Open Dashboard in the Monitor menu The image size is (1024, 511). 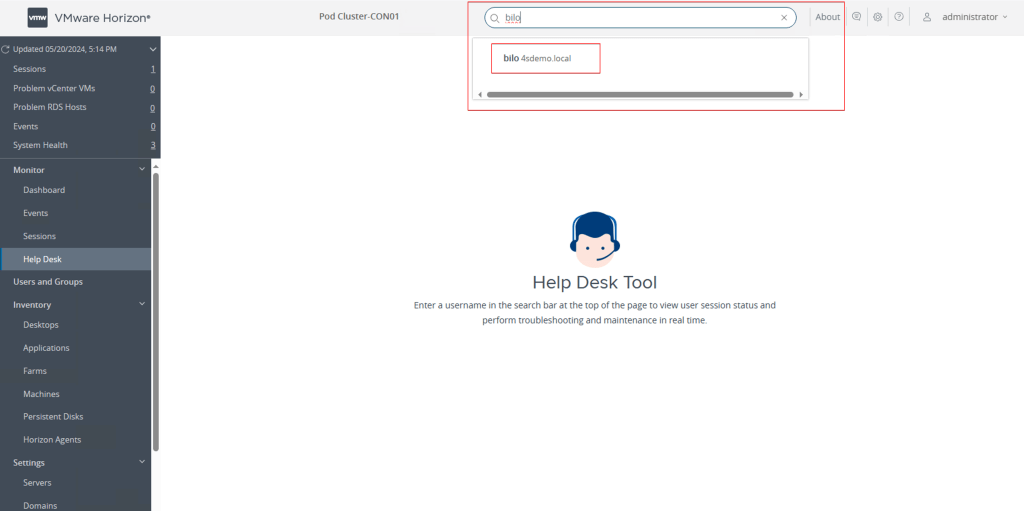coord(44,190)
